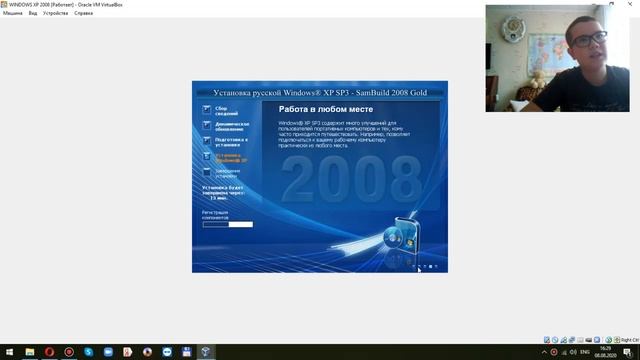Viewport: 640px width, 360px height.
Task: Click the VirtualBox optical disk status icon
Action: (555, 340)
